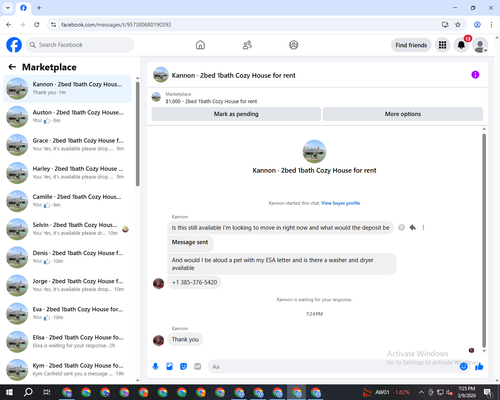The height and width of the screenshot is (400, 500).
Task: Open a new browser tab
Action: 39,8
